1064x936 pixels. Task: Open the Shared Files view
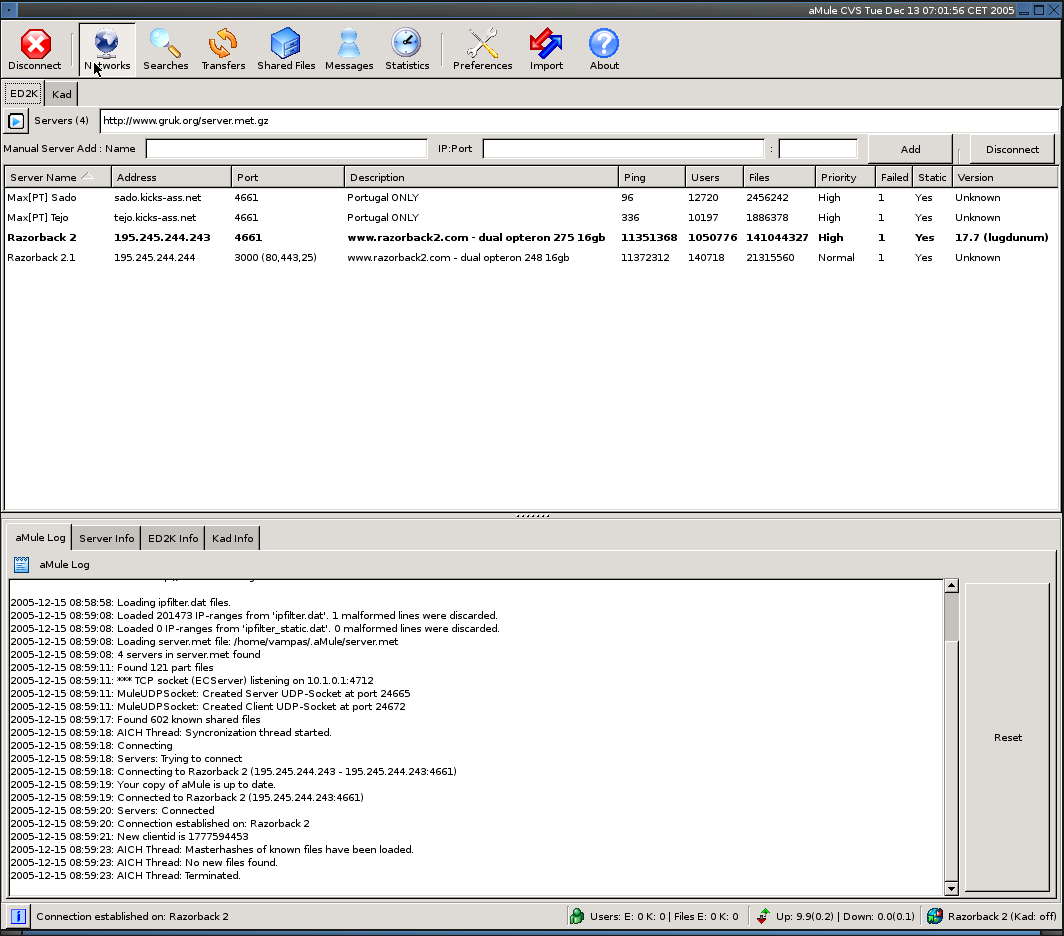286,50
